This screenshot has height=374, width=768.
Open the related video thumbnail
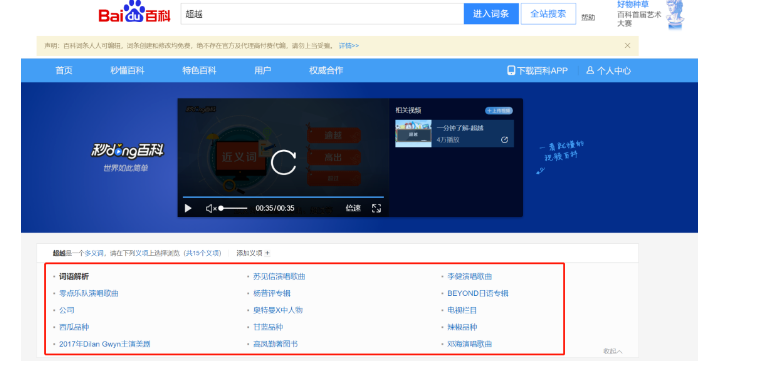413,134
